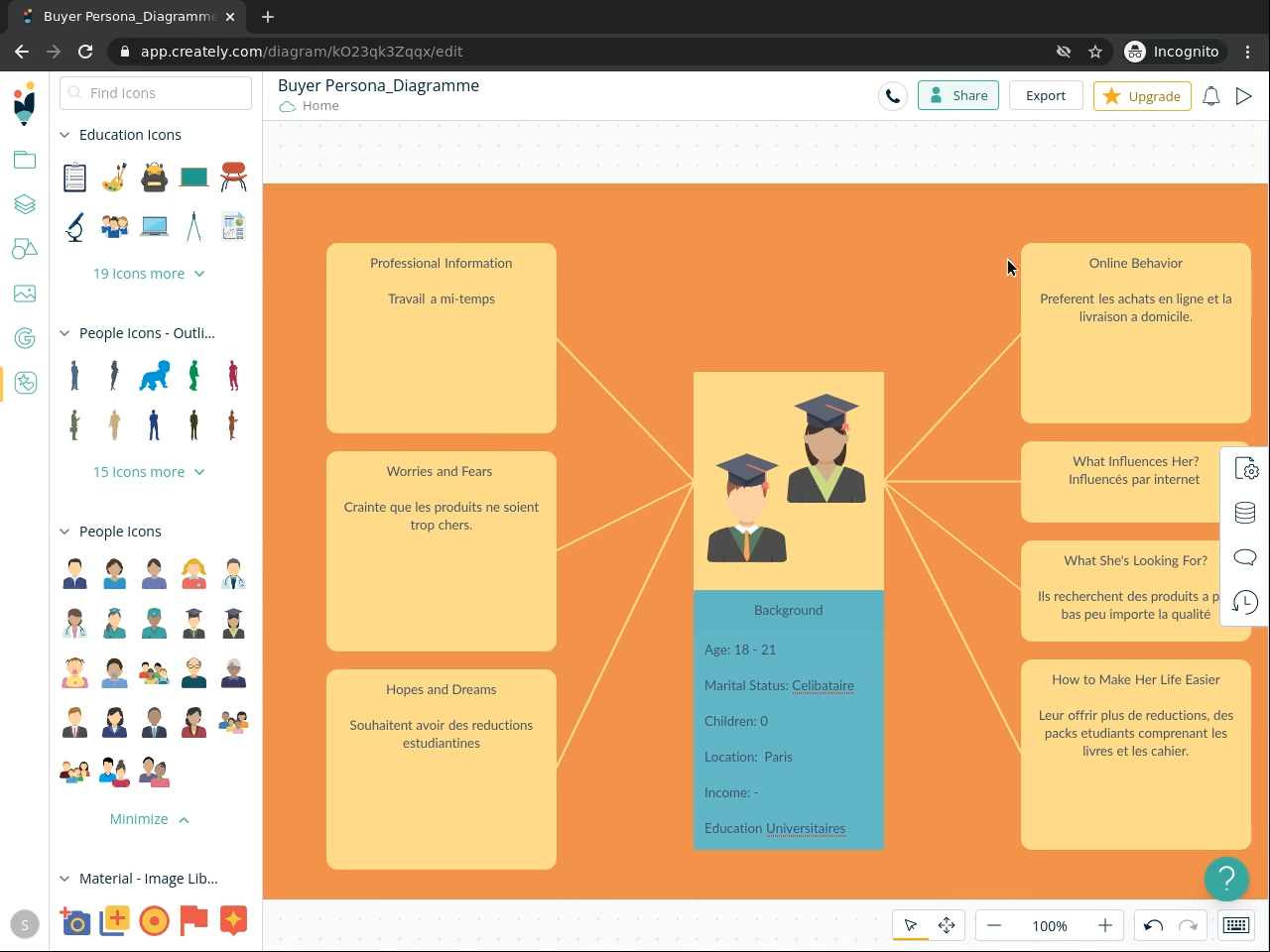Click the Upgrade button
This screenshot has height=952, width=1270.
click(1142, 96)
